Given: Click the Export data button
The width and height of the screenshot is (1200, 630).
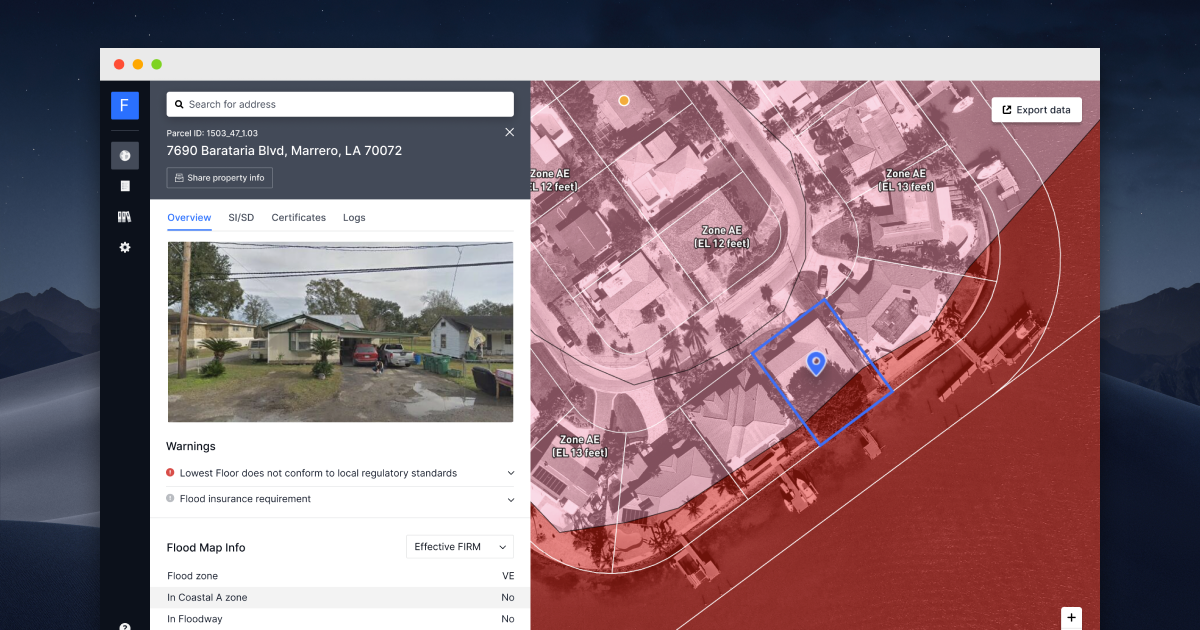Looking at the screenshot, I should (1036, 109).
